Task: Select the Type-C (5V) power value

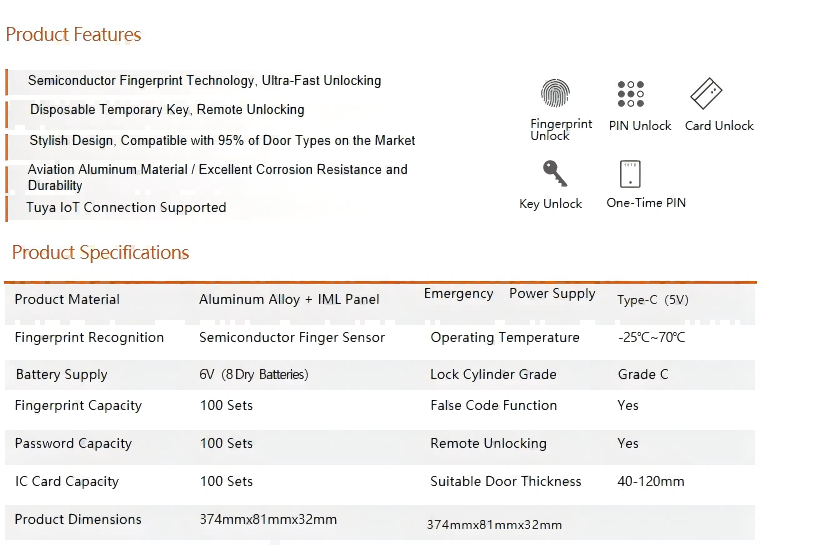Action: pos(652,301)
